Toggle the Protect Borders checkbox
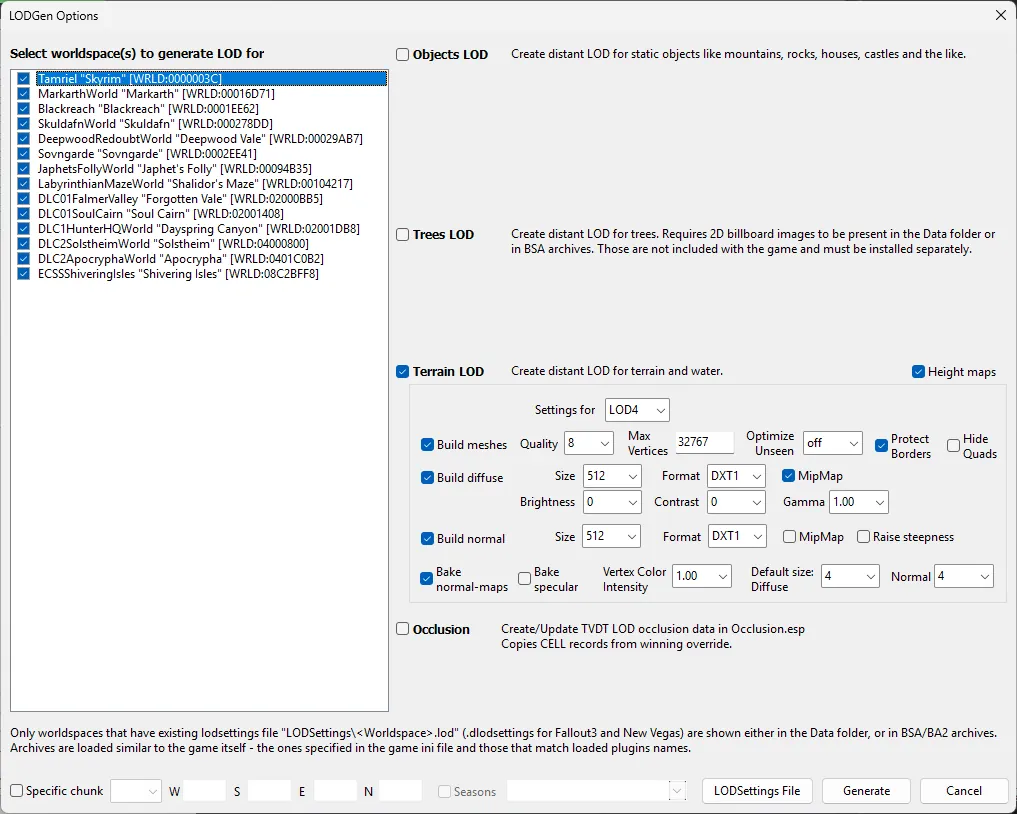Screen dimensions: 1017x814 click(882, 445)
